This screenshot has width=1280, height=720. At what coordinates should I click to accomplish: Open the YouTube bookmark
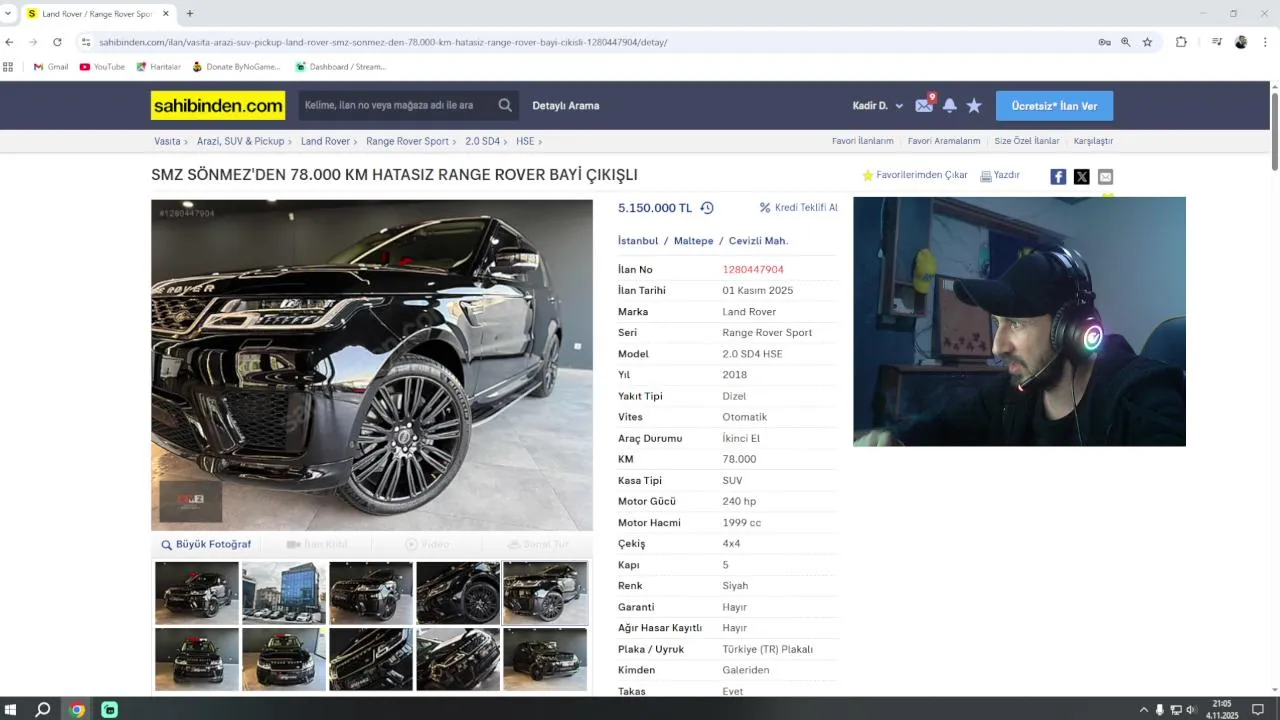(102, 67)
